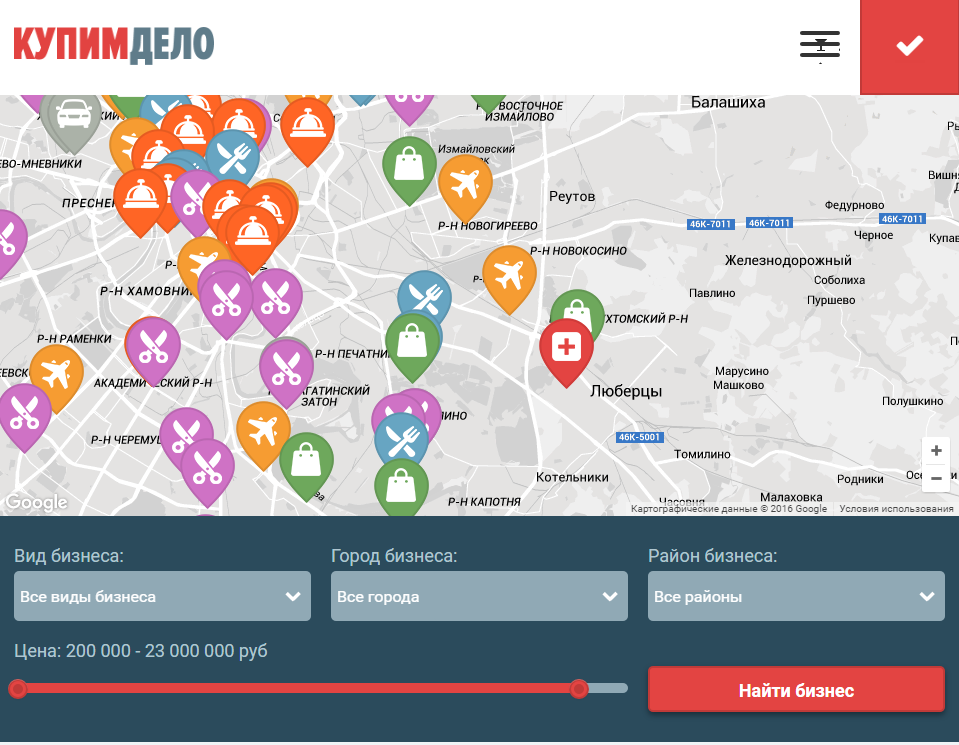Click the purple scissors marker above АКАДЕМИЧЕСКИЙ Р-Н label

pos(153,347)
